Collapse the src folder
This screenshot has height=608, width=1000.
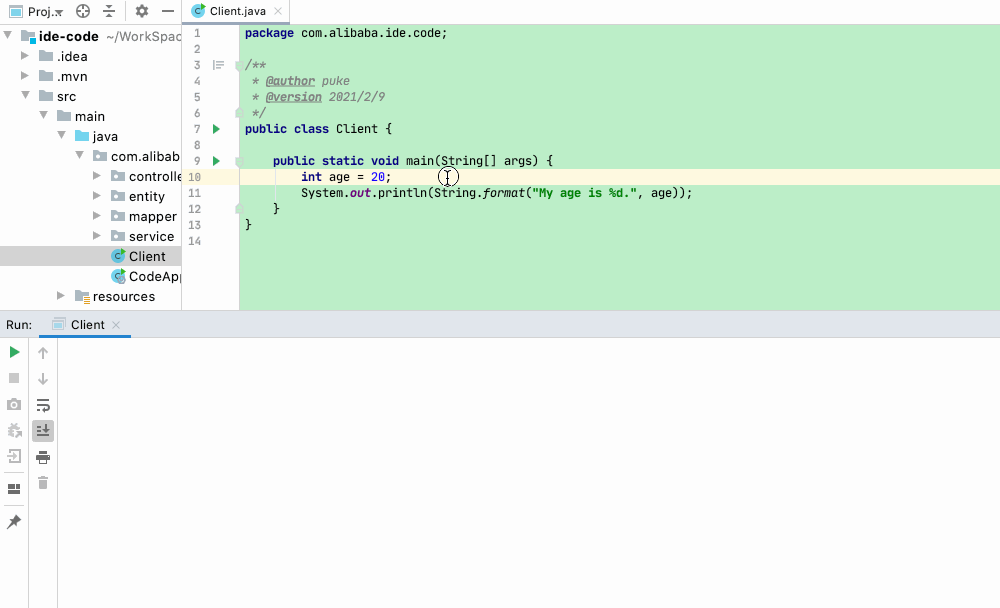point(26,96)
